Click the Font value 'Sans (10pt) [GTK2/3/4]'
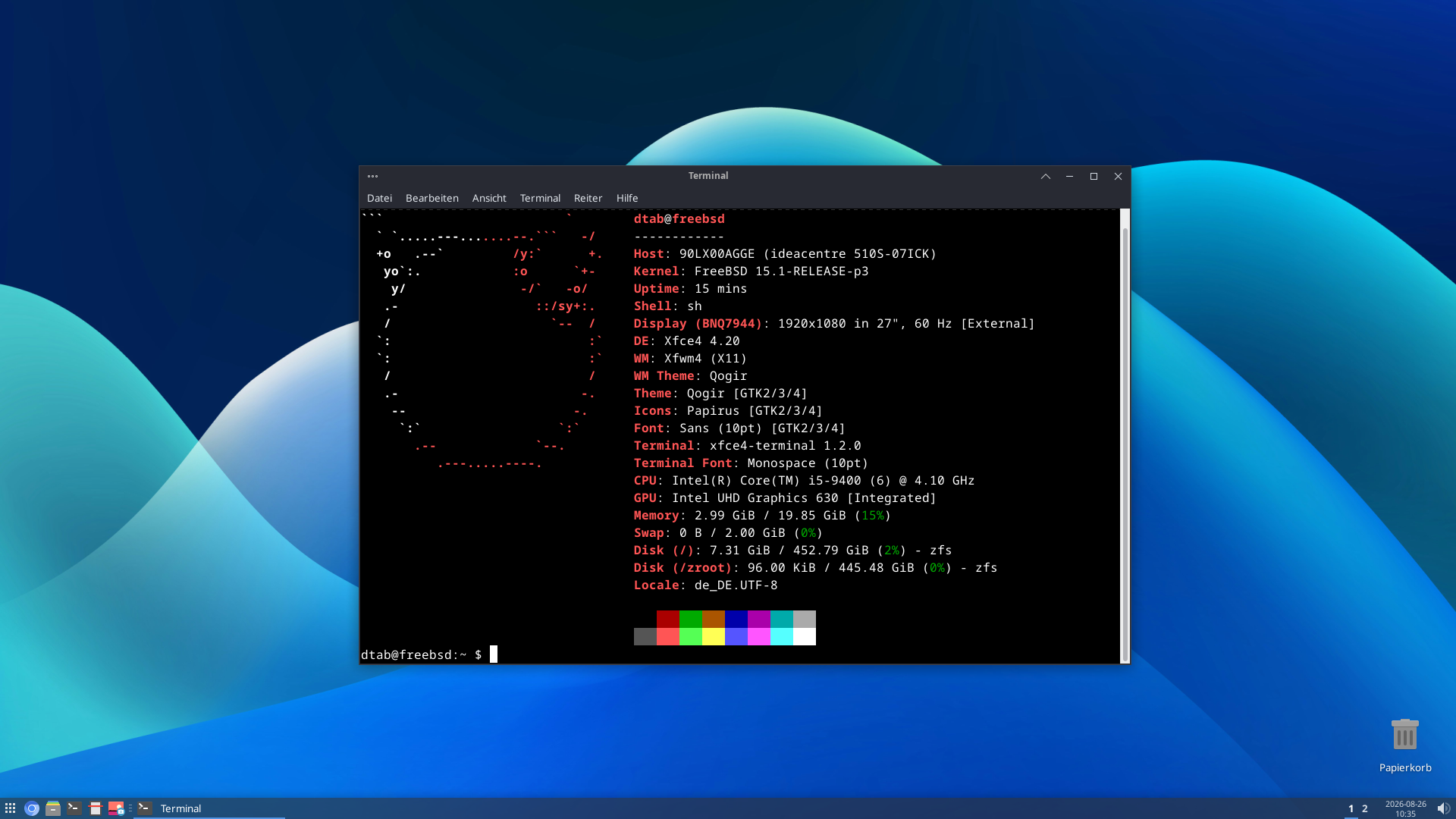Screen dimensions: 1456x819 click(763, 428)
